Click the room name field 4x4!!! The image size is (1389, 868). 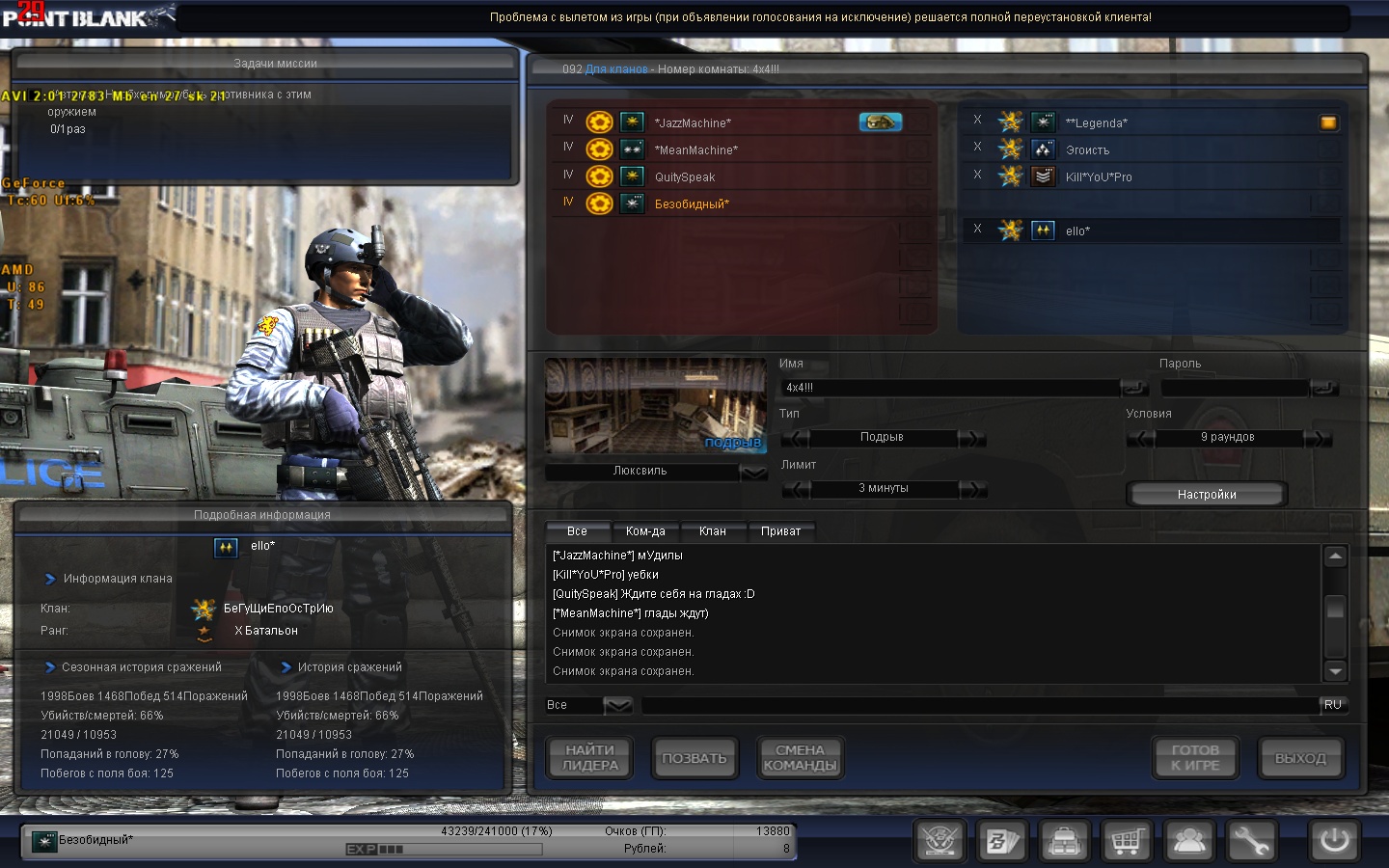[x=951, y=388]
